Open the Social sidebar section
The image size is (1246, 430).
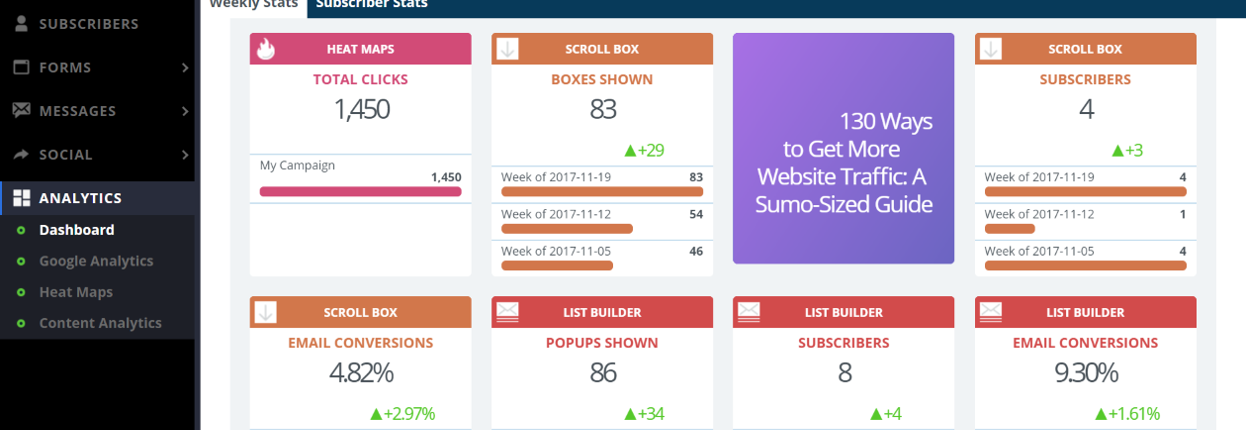pos(97,155)
